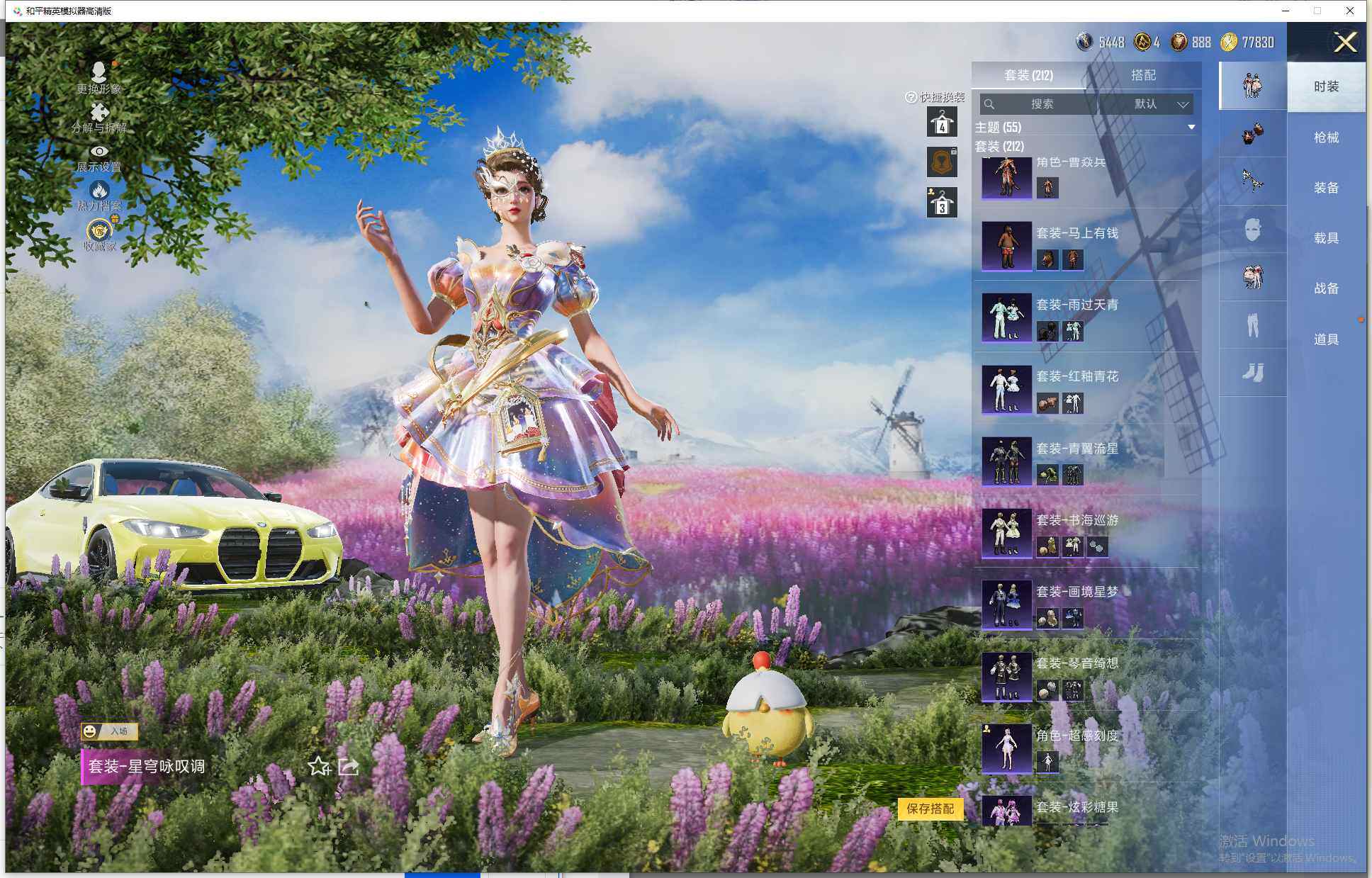This screenshot has width=1372, height=878.
Task: Select the pants category icon in sidebar
Action: pyautogui.click(x=1252, y=325)
